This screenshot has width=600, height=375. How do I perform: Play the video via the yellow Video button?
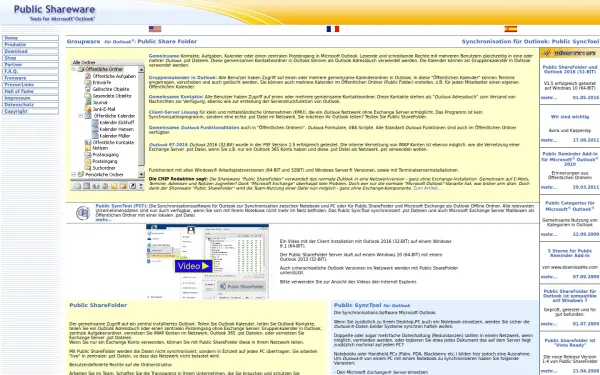click(194, 266)
